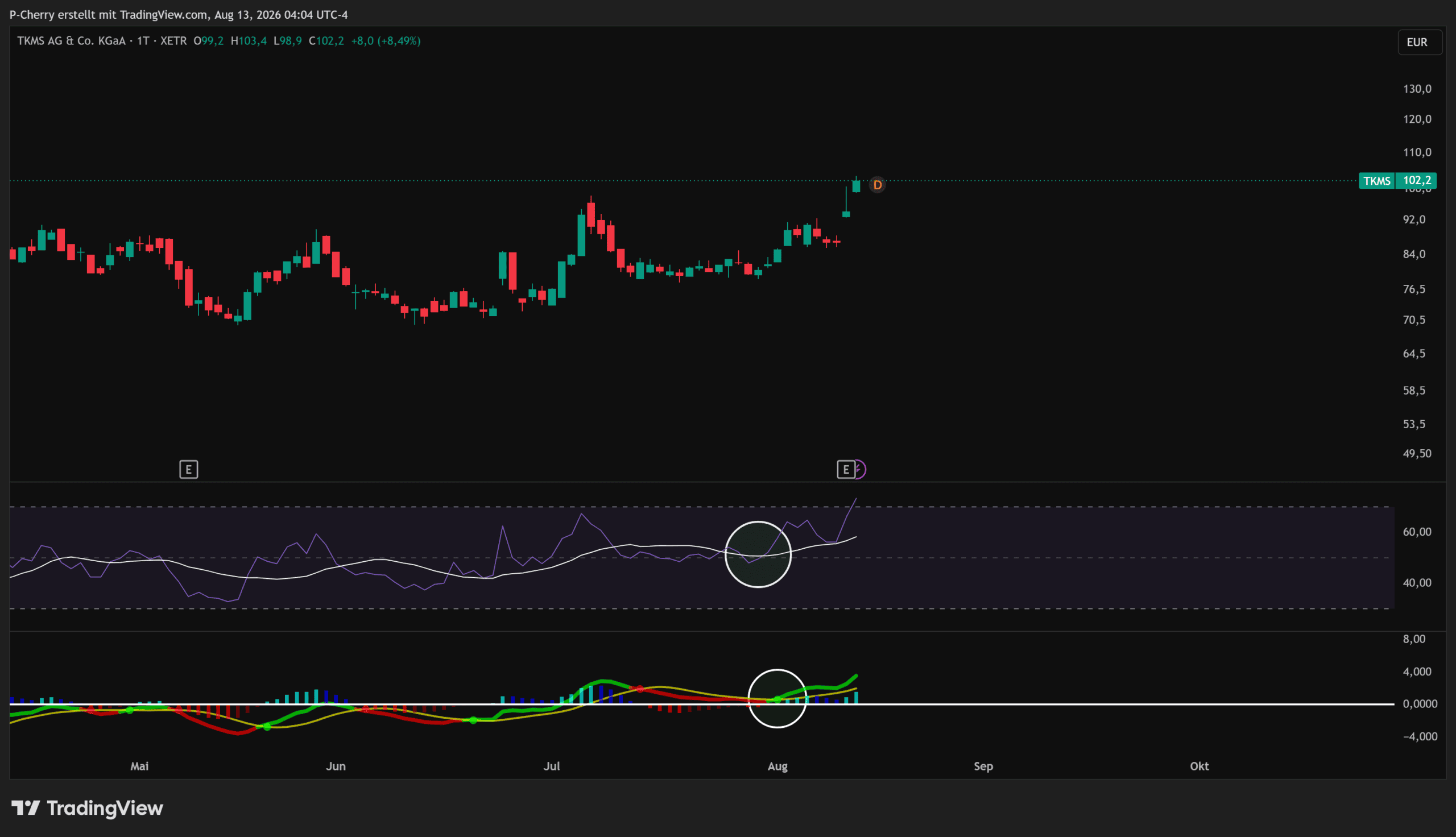This screenshot has height=837, width=1456.
Task: Click the timestamp "Aug 13, 2026 04:04 UTC-4"
Action: (x=281, y=15)
